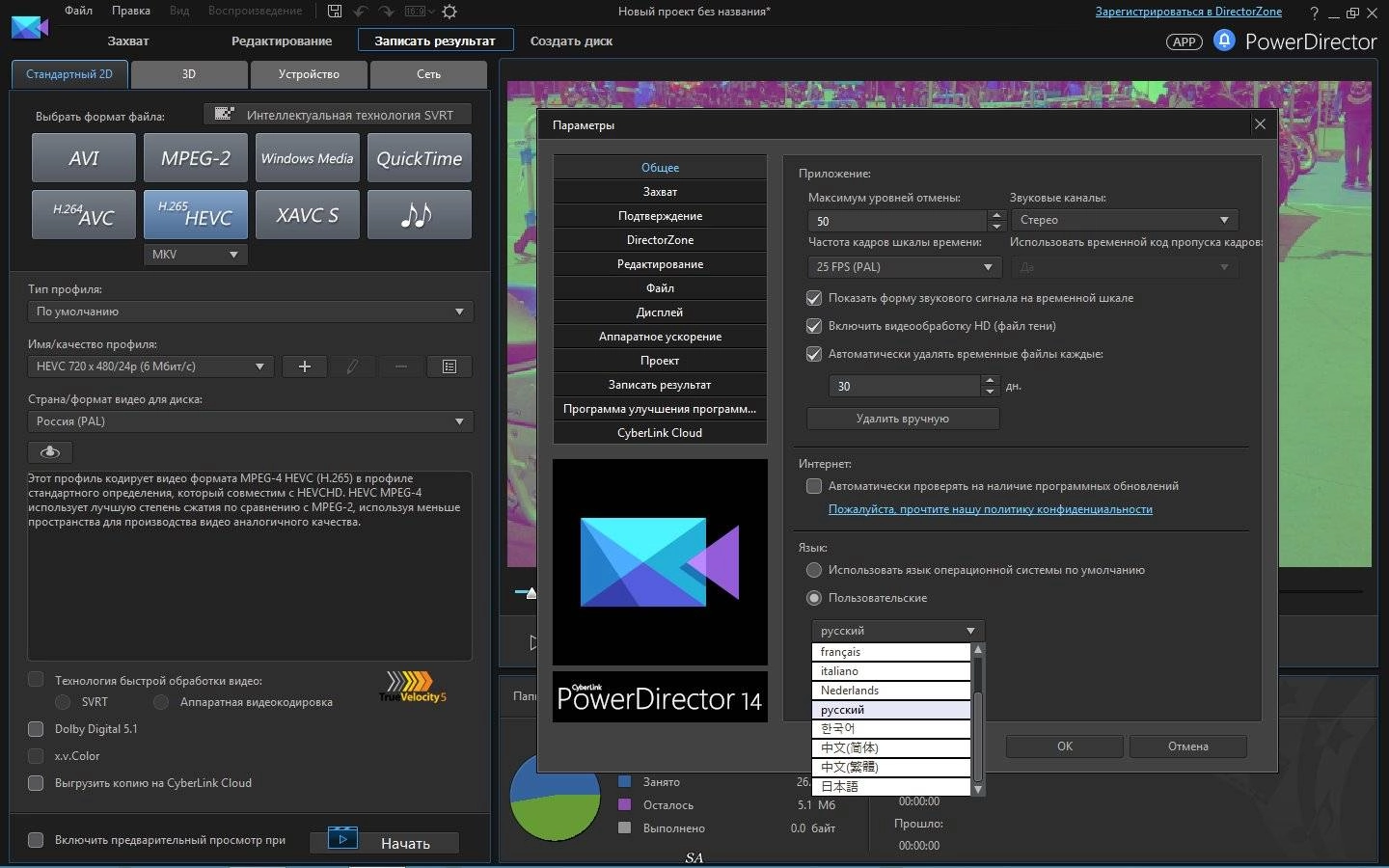Select the Windows Media format button
Screen dimensions: 1389x868
pos(308,158)
